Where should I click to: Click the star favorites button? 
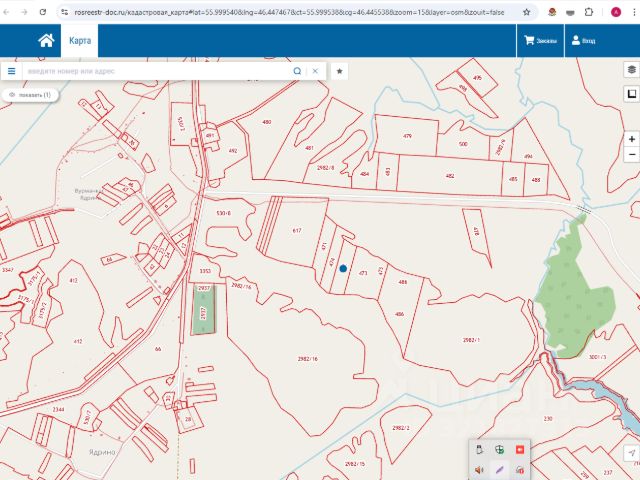click(x=339, y=72)
